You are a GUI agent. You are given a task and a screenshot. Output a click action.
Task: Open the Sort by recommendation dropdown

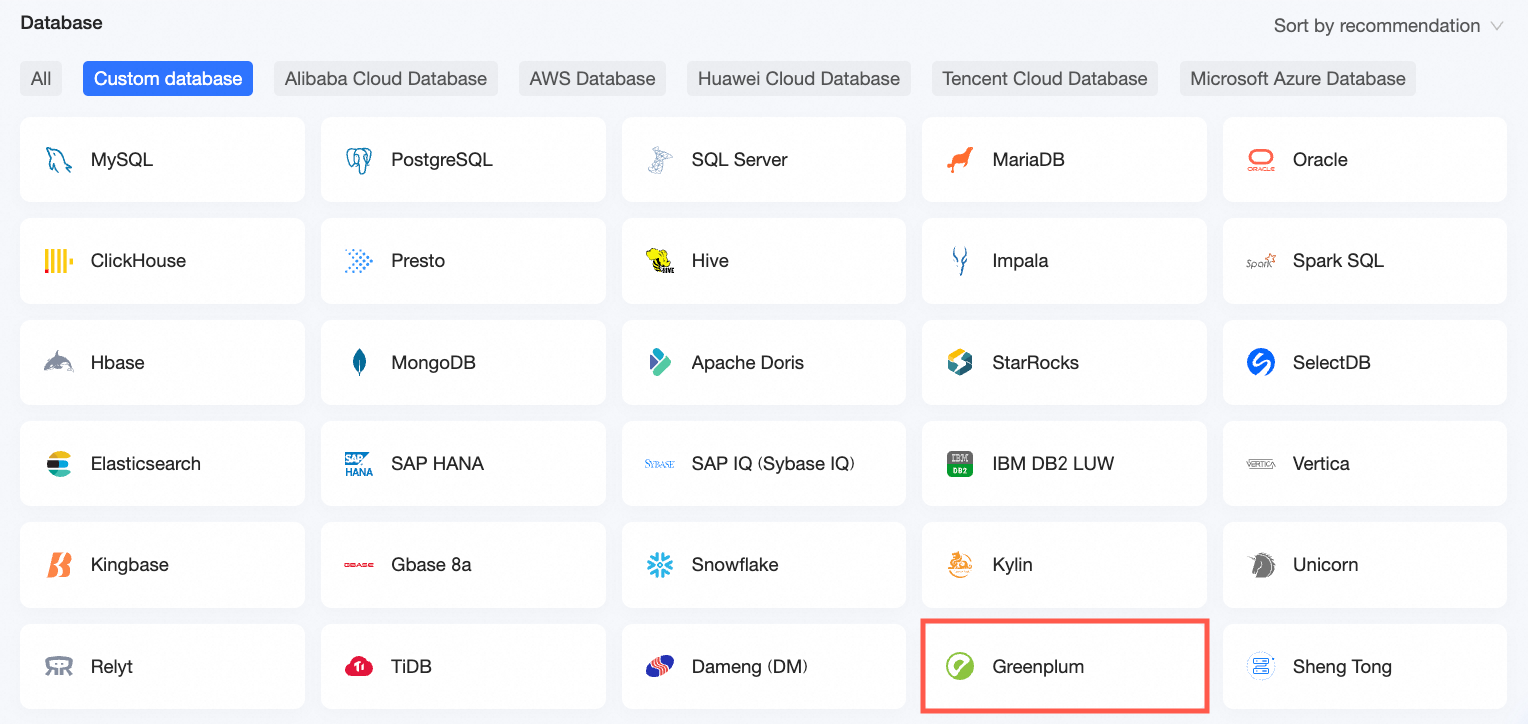(x=1388, y=26)
